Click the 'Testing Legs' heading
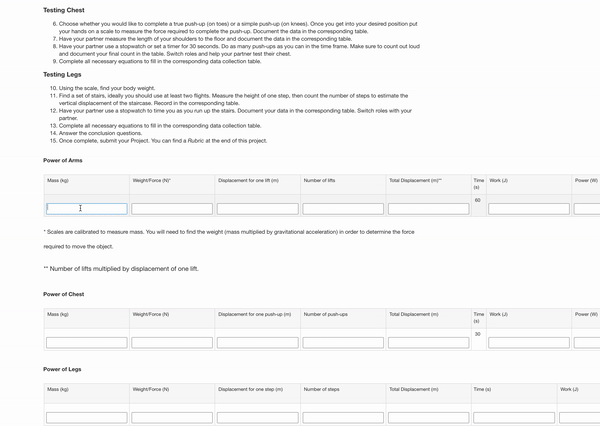Screen dimensions: 600x426 [62, 75]
